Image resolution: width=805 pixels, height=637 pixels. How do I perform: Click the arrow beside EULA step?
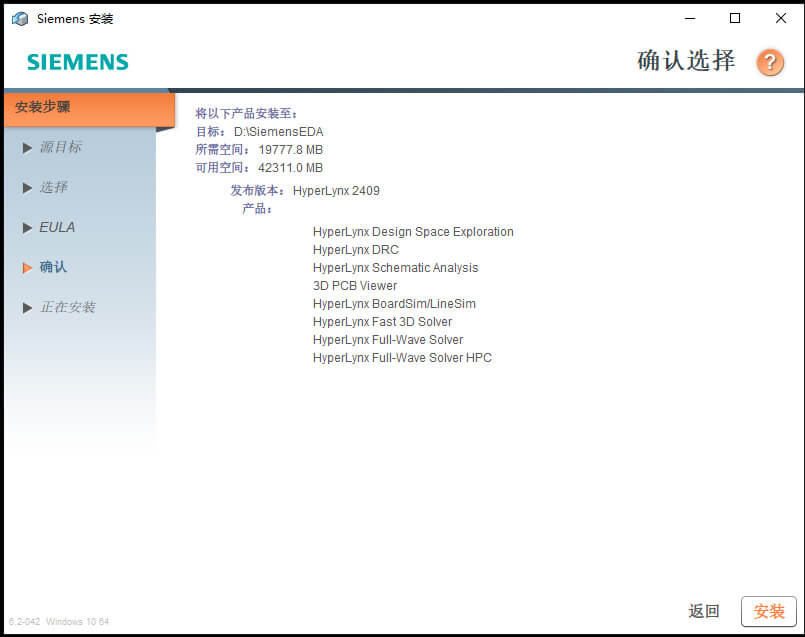[x=27, y=228]
